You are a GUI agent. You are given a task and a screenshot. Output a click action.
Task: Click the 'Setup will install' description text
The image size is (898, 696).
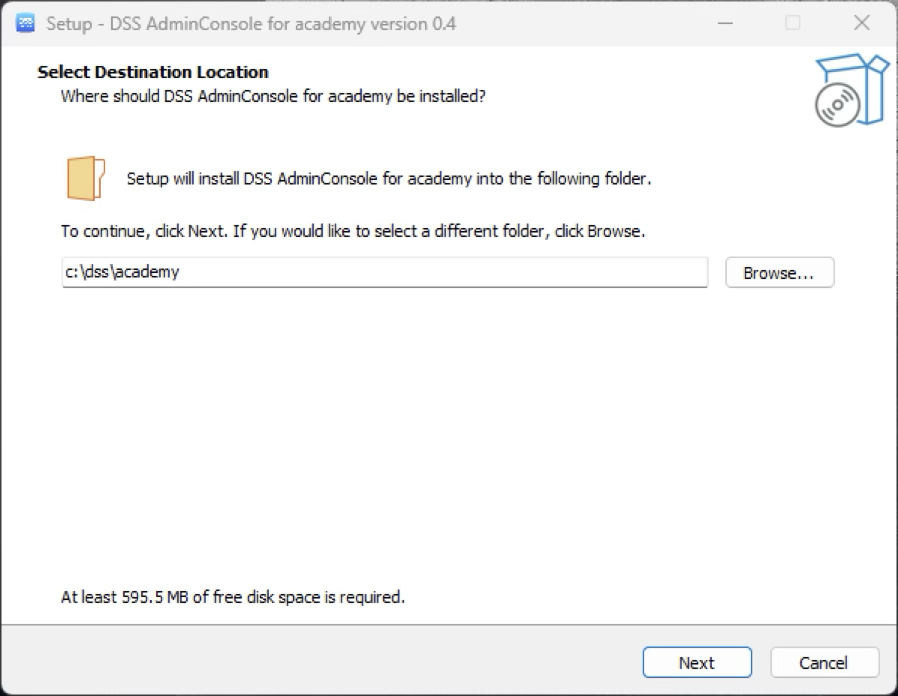coord(389,179)
